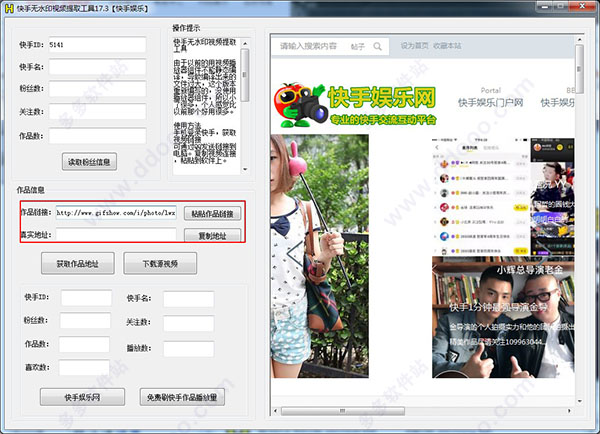Click the 专业的快手交流互动平台 banner slogan
Image resolution: width=600 pixels, height=434 pixels.
[383, 120]
